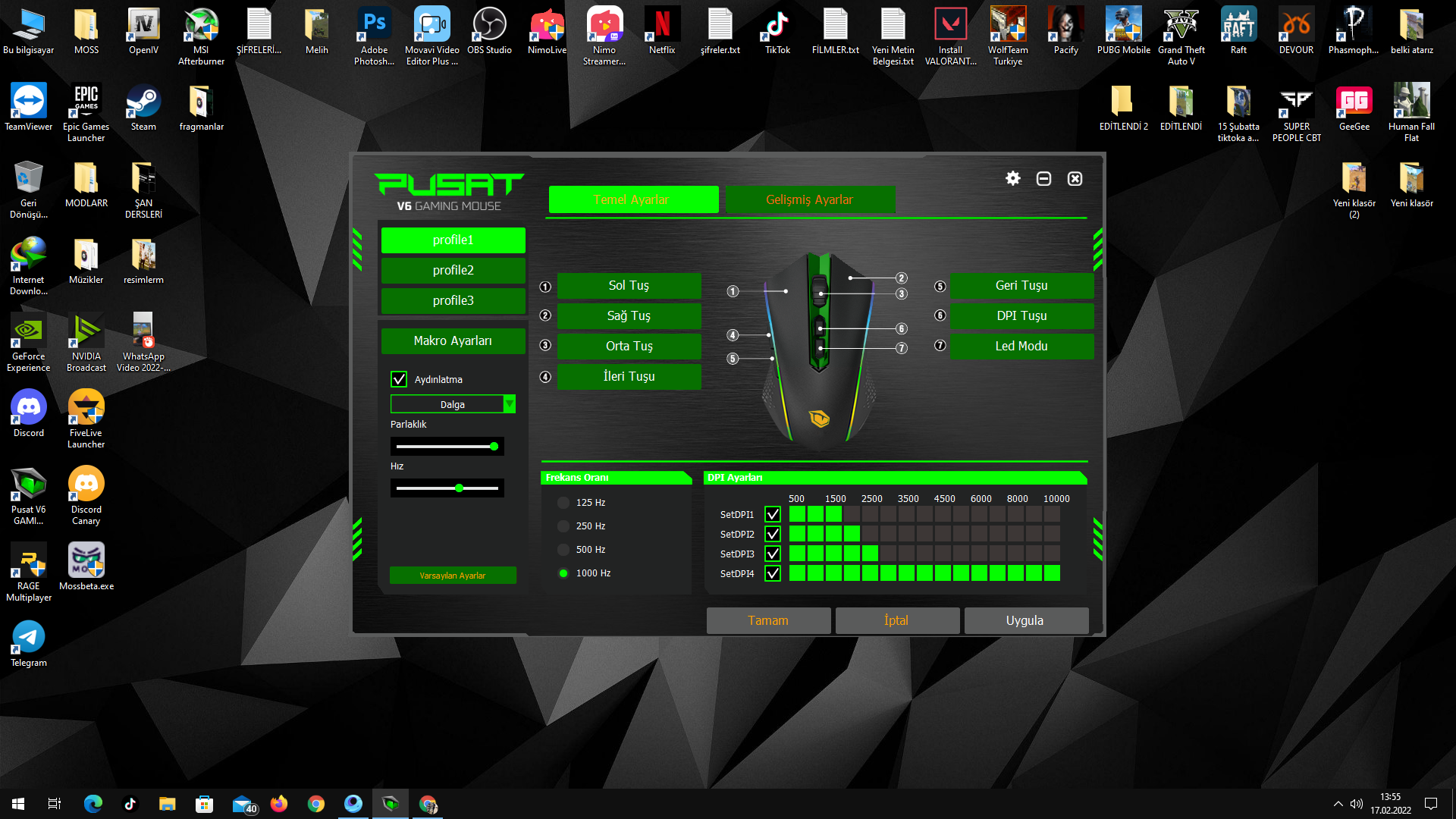Select profile3
Screen dimensions: 1456x819
pos(453,300)
